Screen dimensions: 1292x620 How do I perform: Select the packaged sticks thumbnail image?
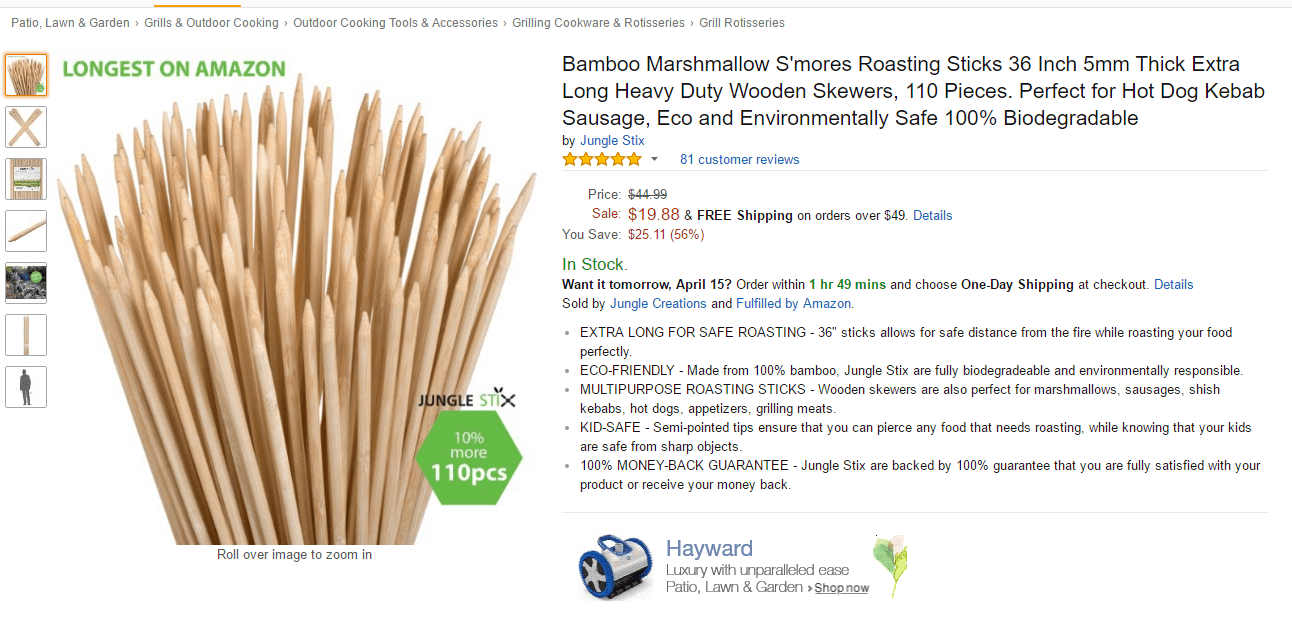(26, 179)
